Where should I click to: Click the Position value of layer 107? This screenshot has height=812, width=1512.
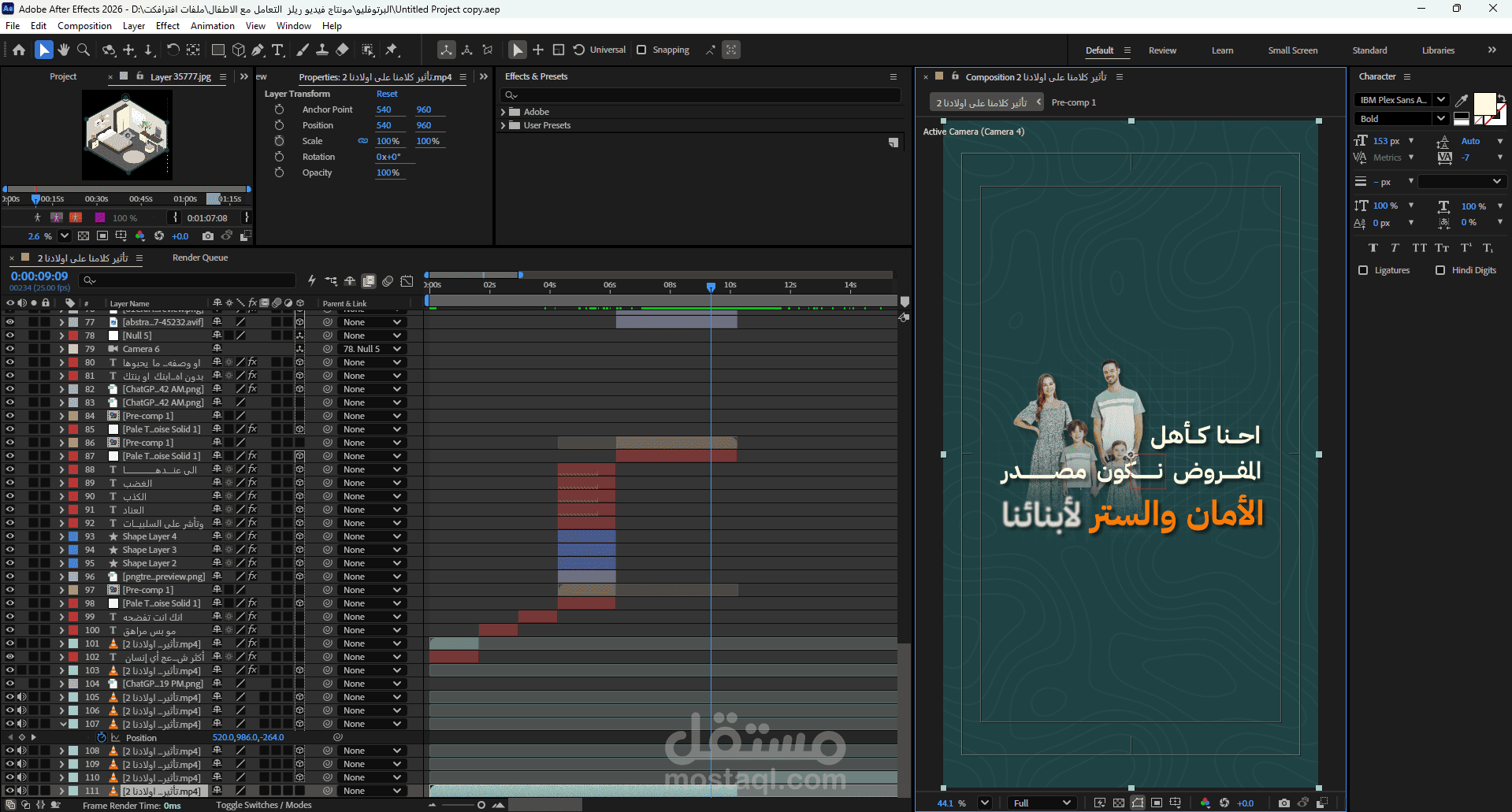tap(248, 738)
